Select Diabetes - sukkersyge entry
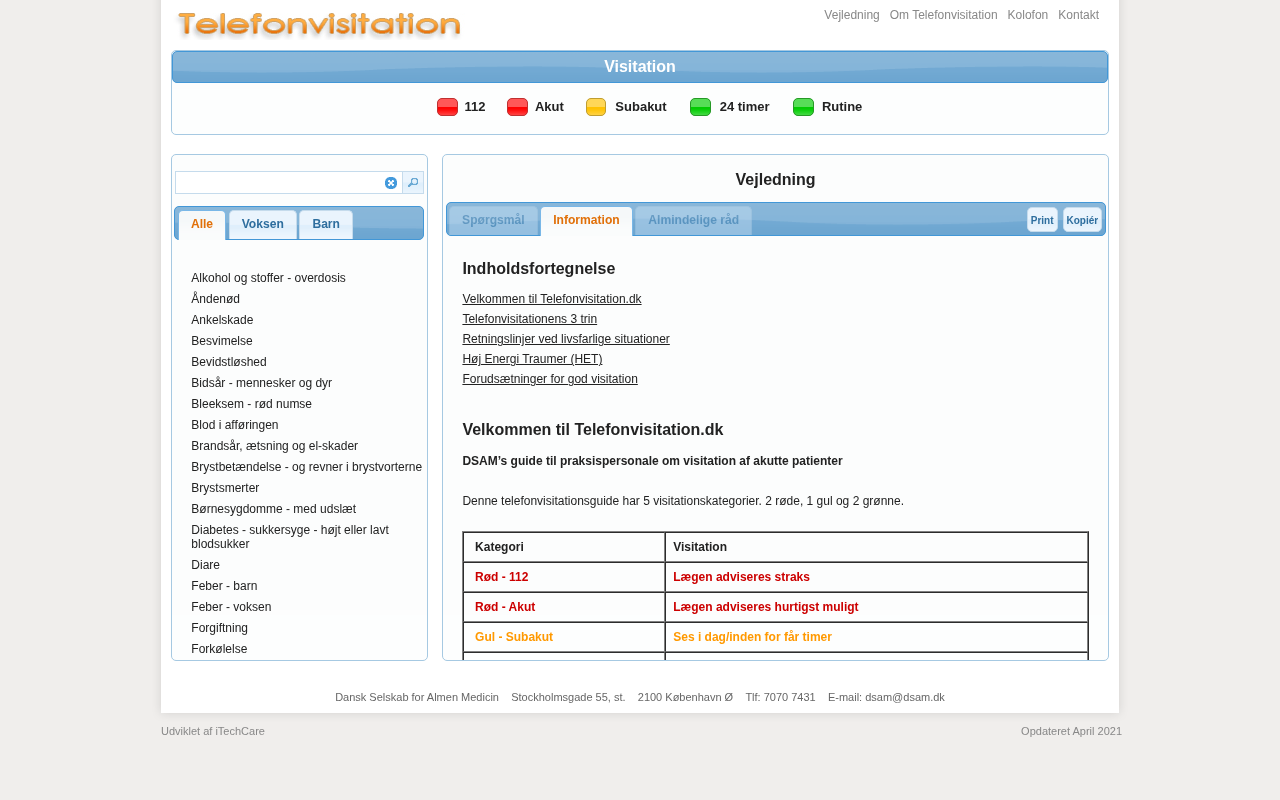 point(290,537)
